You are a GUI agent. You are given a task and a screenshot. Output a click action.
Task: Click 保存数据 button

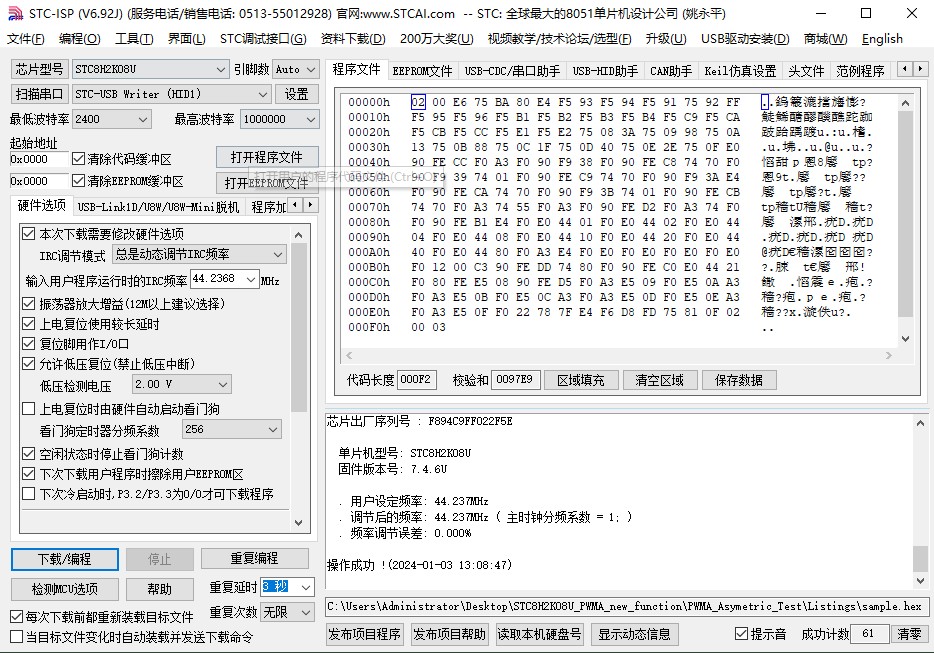pyautogui.click(x=739, y=380)
